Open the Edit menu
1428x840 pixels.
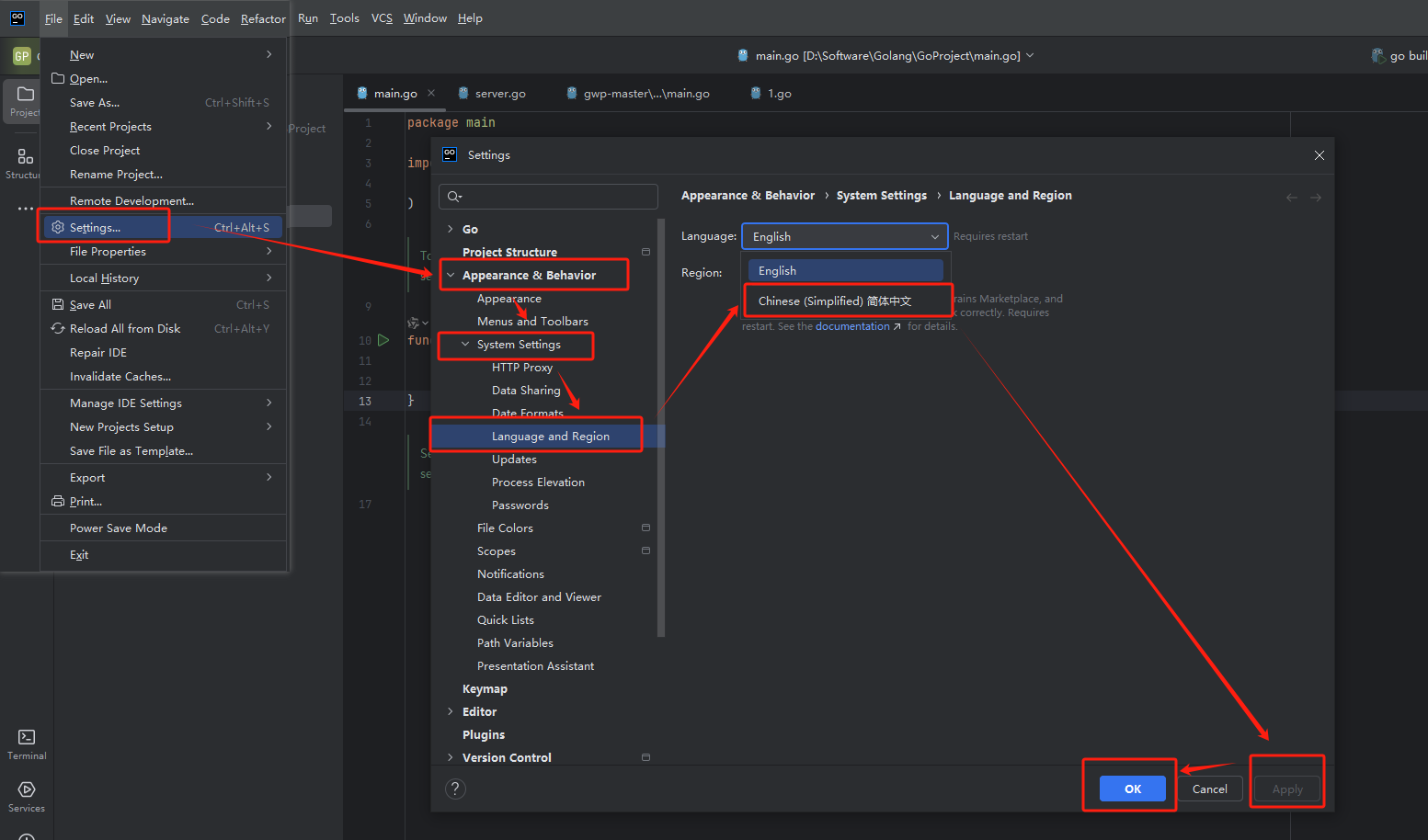pos(84,18)
